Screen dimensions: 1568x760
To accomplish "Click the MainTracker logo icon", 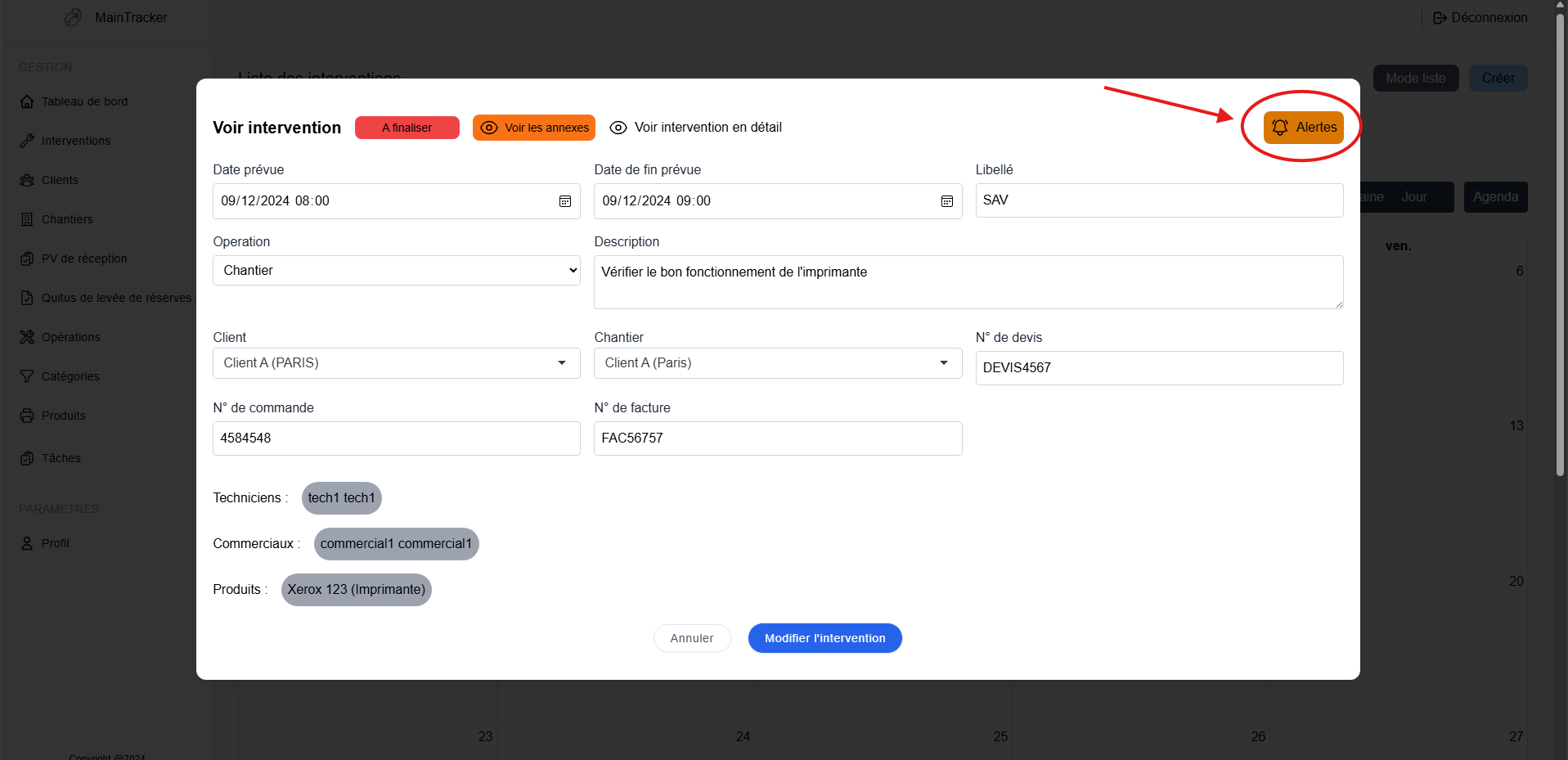I will click(x=74, y=18).
